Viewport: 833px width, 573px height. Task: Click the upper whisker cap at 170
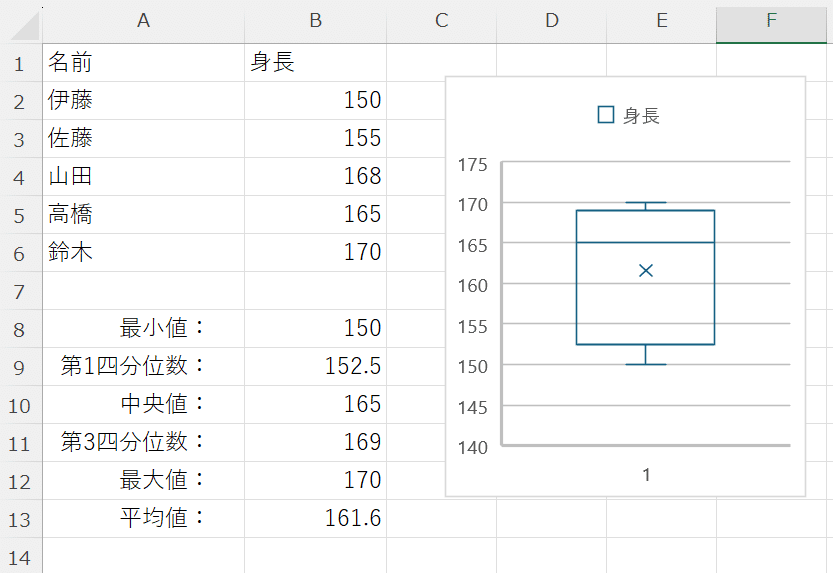pyautogui.click(x=645, y=202)
